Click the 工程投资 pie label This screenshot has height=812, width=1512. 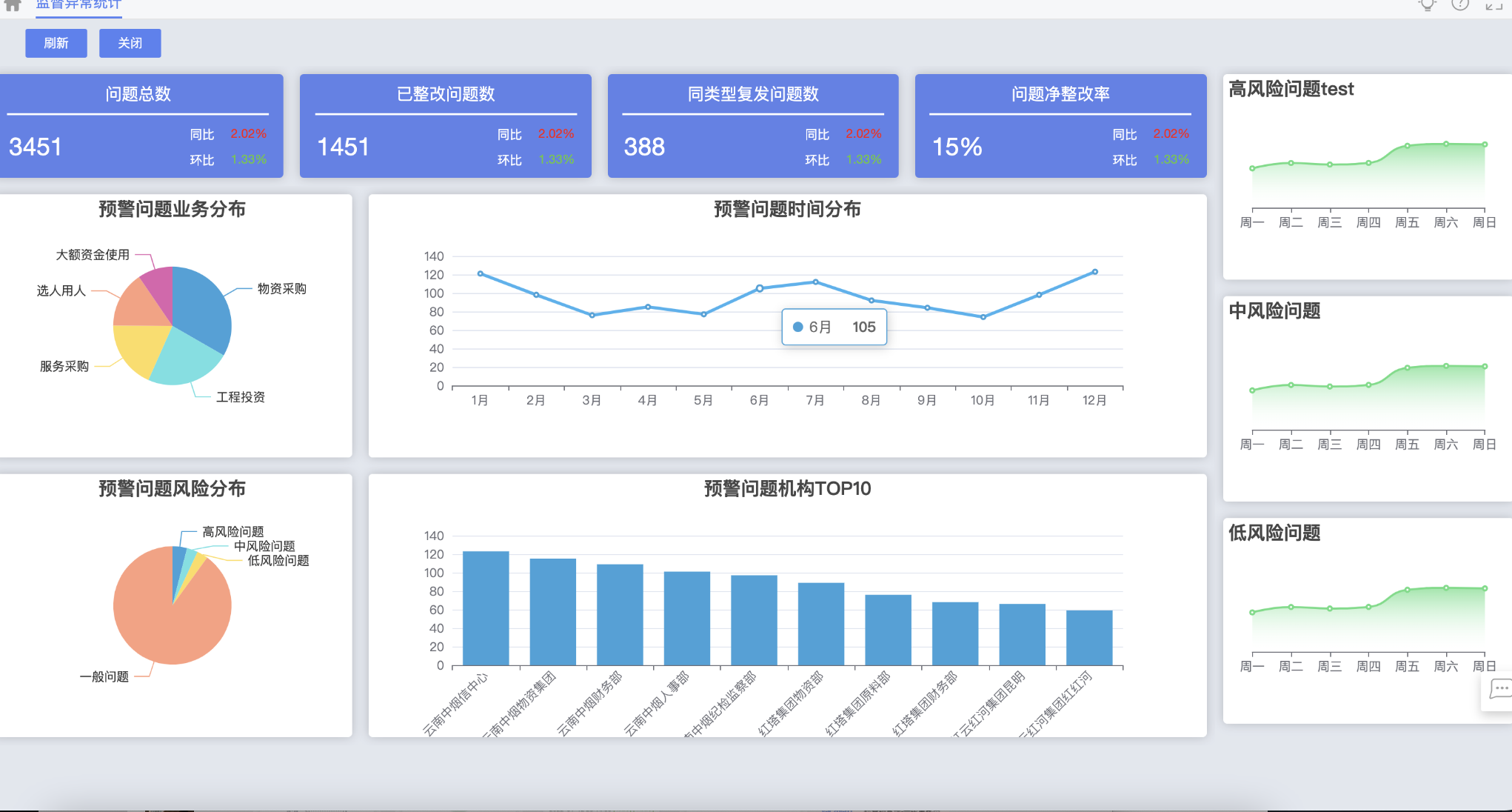[241, 397]
